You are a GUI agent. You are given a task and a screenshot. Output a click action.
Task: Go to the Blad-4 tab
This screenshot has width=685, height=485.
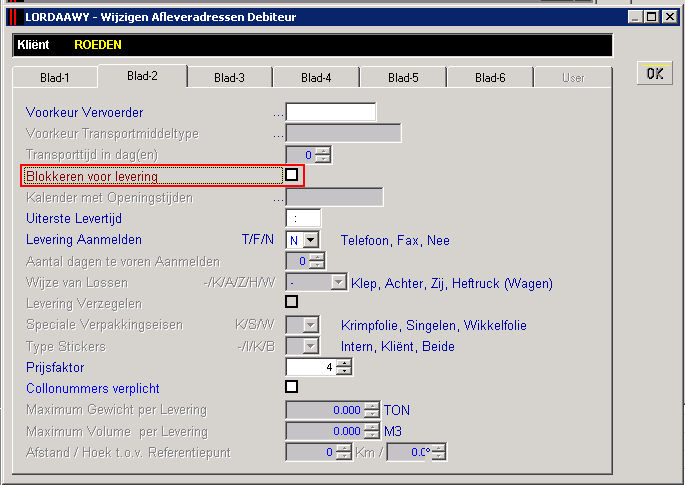pyautogui.click(x=316, y=78)
